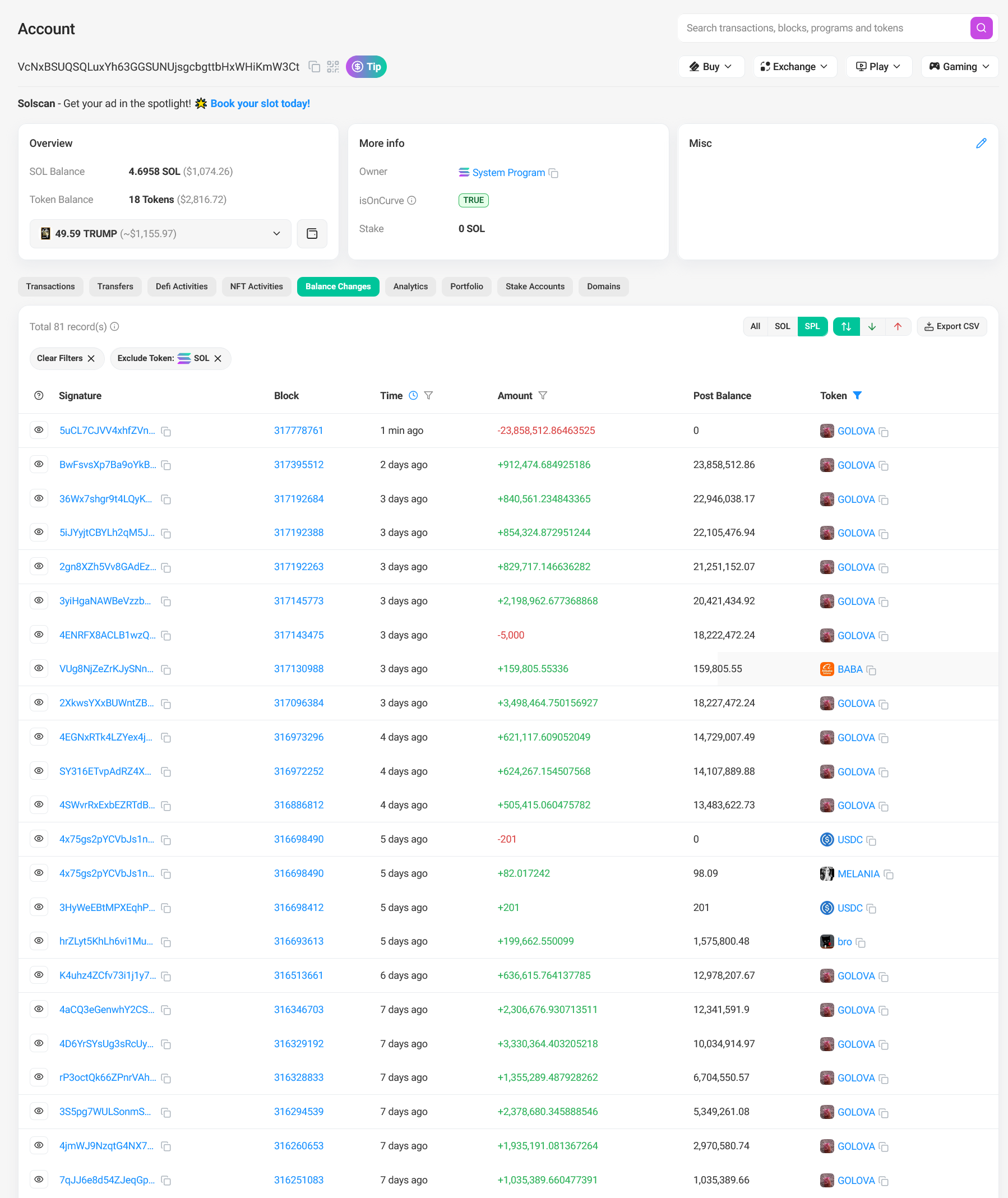This screenshot has height=1198, width=1008.
Task: Open the MELANIA token link
Action: [858, 874]
